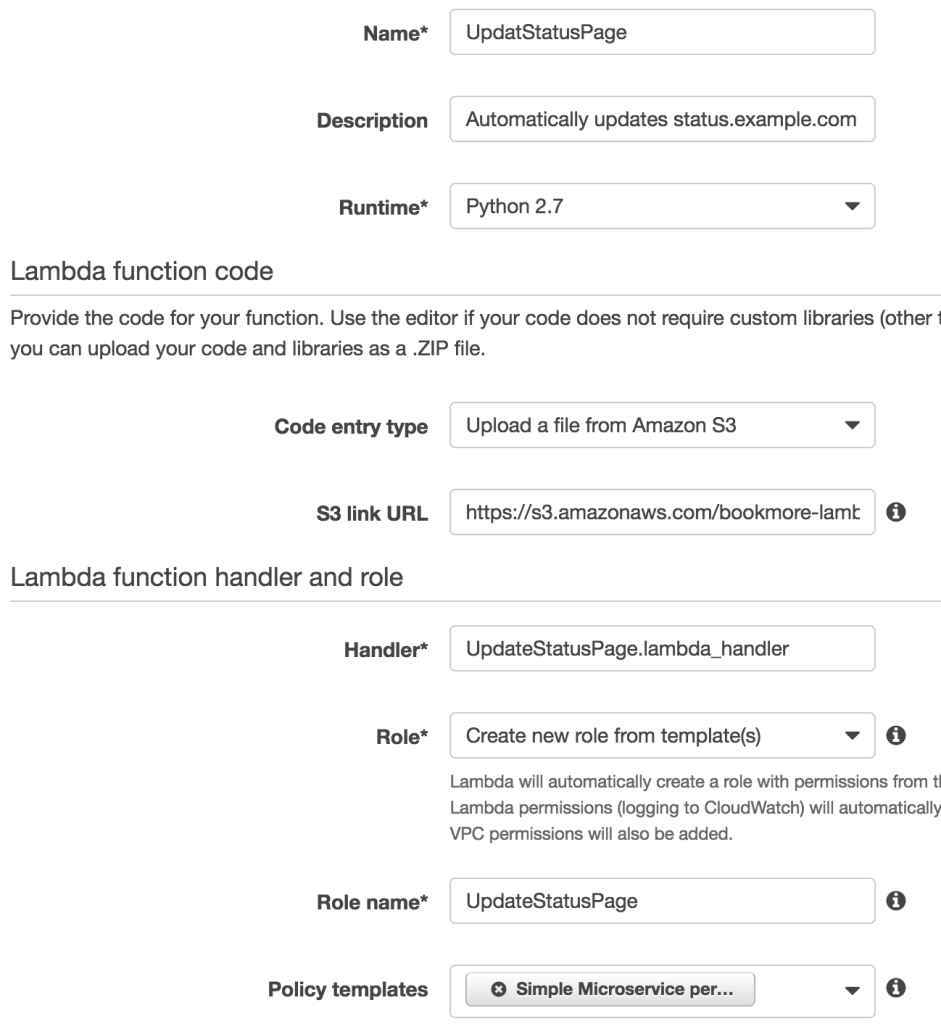
Task: Expand the Policy templates dropdown arrow
Action: pyautogui.click(x=852, y=990)
